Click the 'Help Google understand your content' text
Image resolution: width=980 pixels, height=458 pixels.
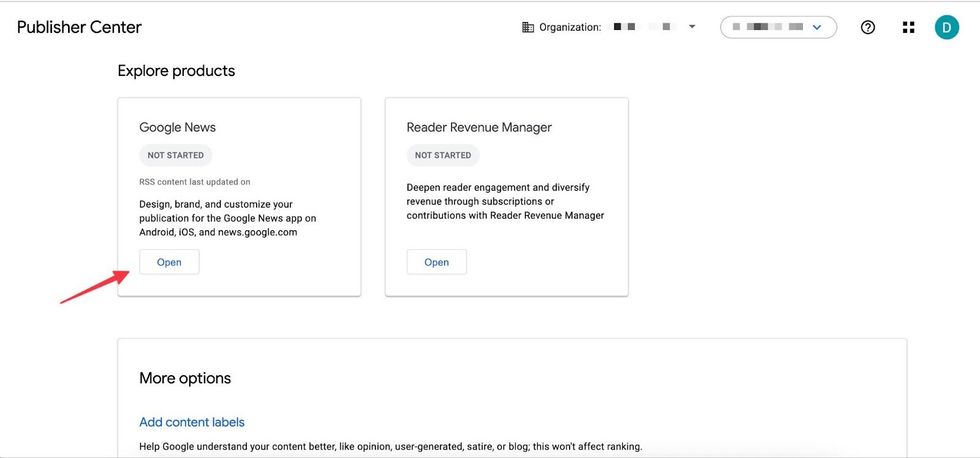coord(391,447)
